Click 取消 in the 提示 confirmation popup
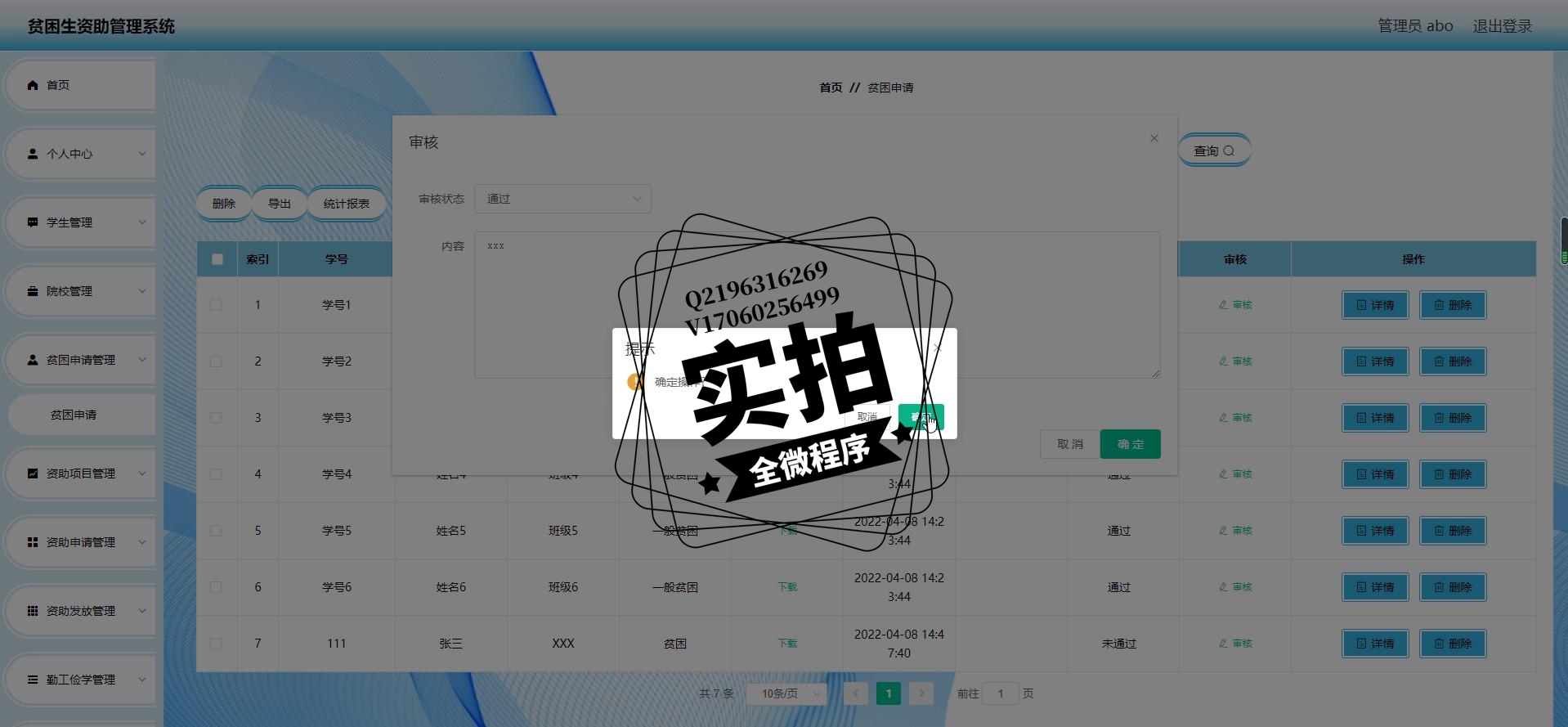 point(867,416)
